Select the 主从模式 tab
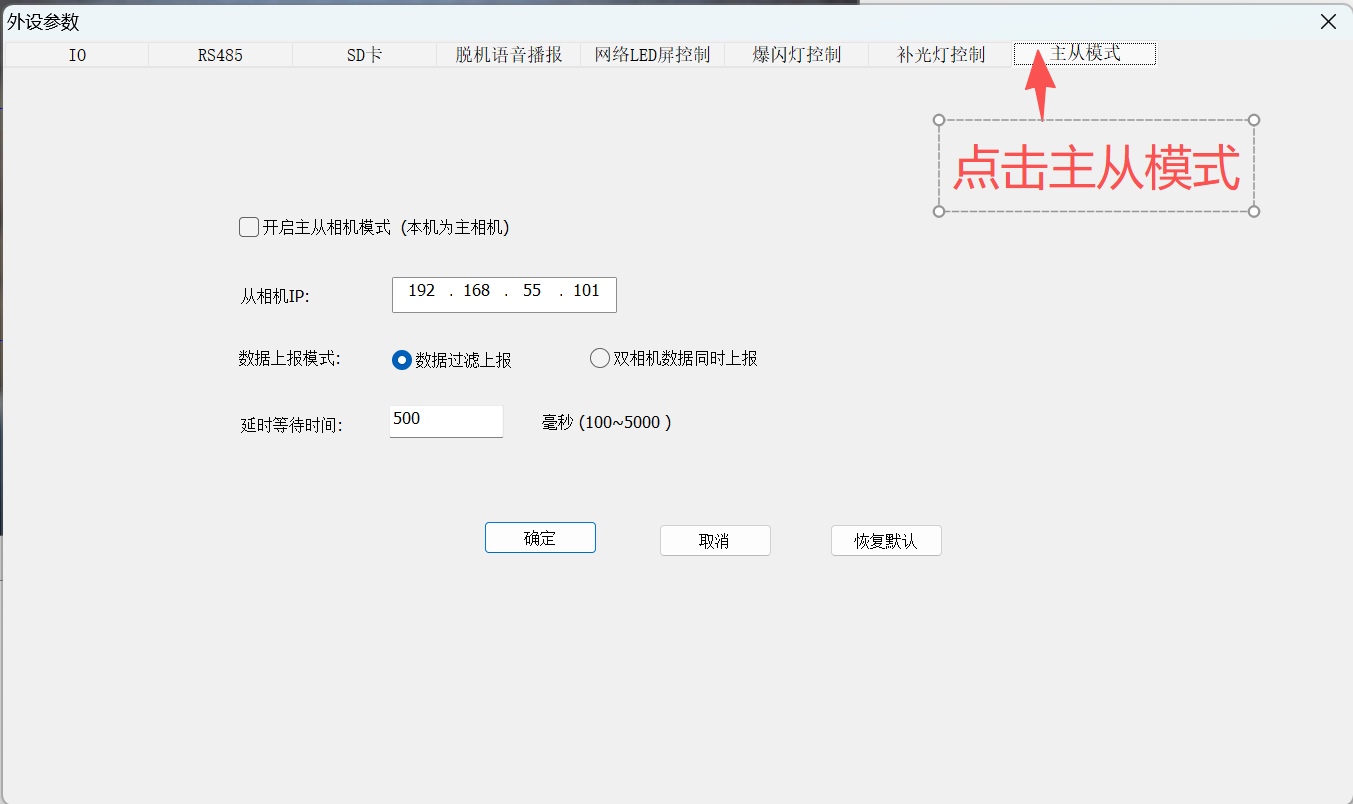The height and width of the screenshot is (804, 1353). [x=1084, y=54]
